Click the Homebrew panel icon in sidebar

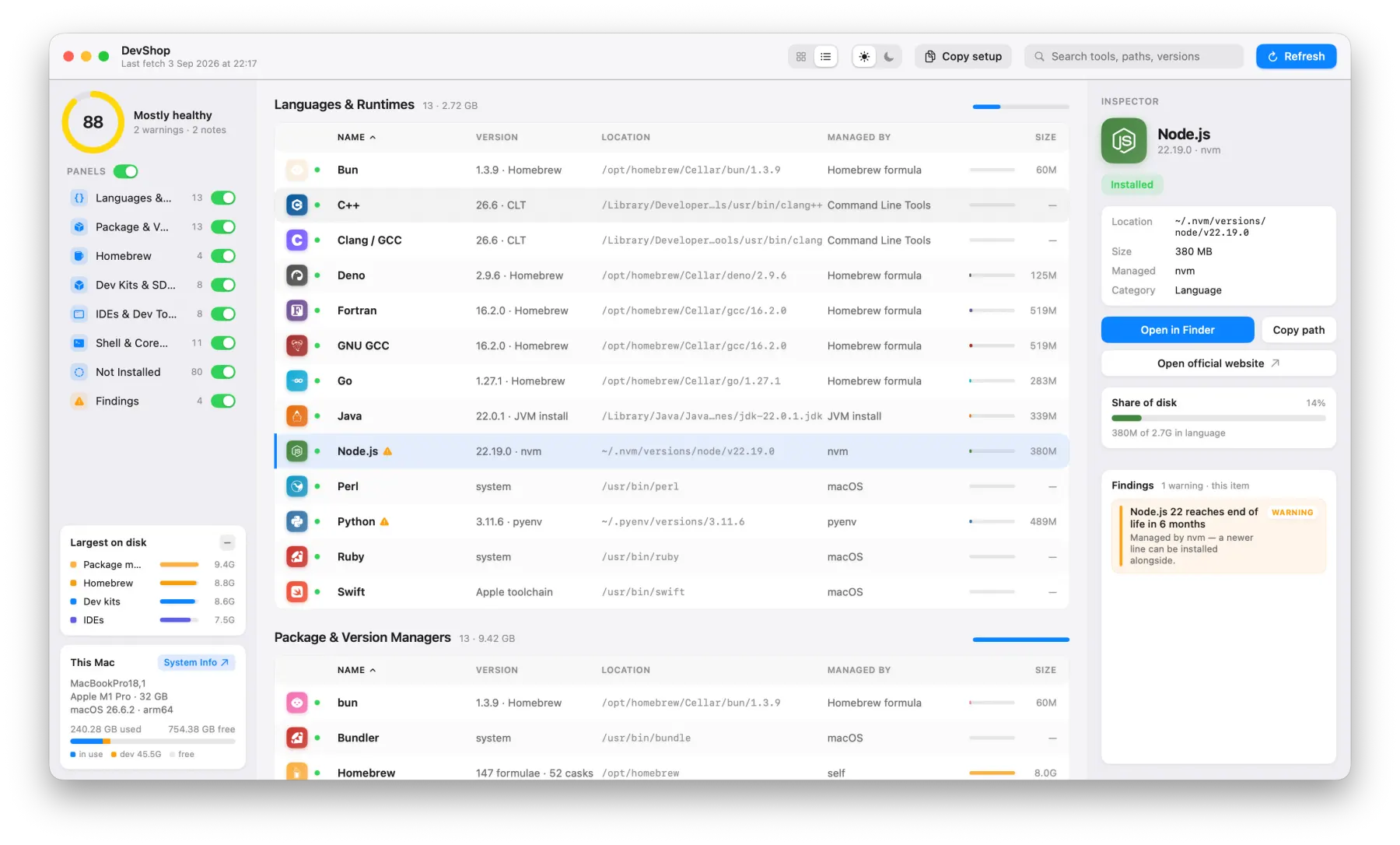(79, 256)
